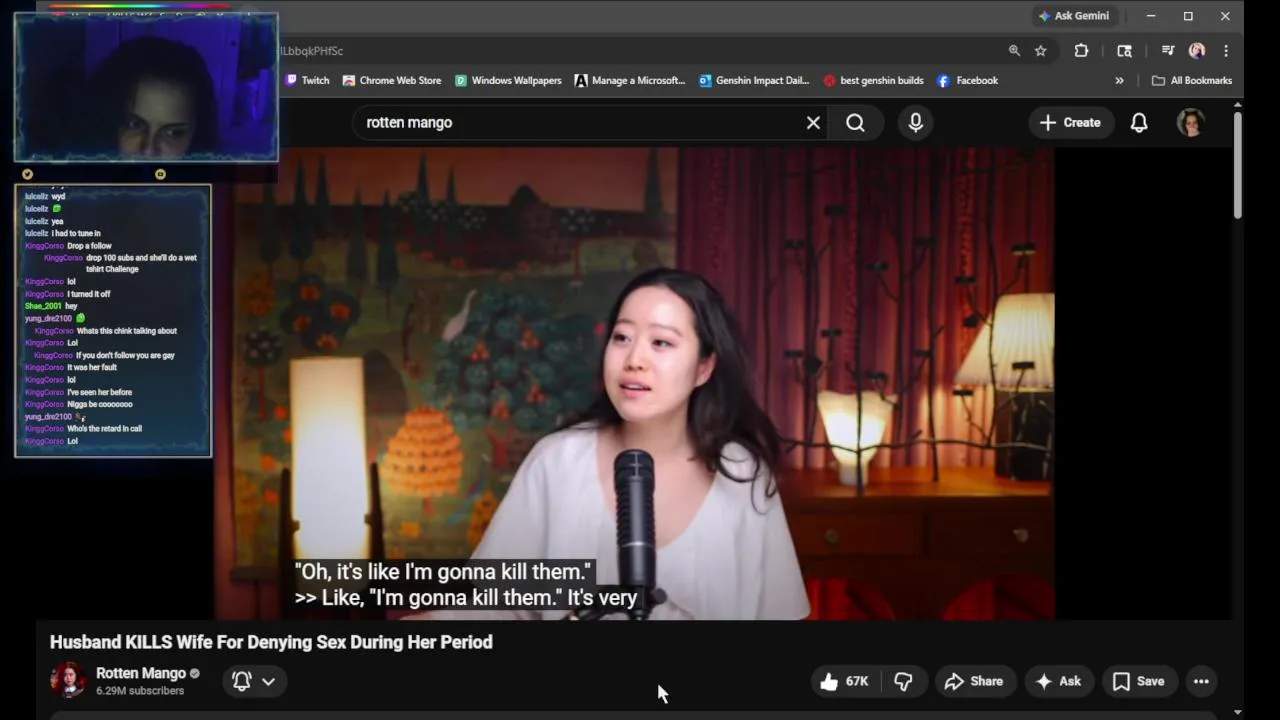Open the subscription notification bell dropdown

coord(254,681)
